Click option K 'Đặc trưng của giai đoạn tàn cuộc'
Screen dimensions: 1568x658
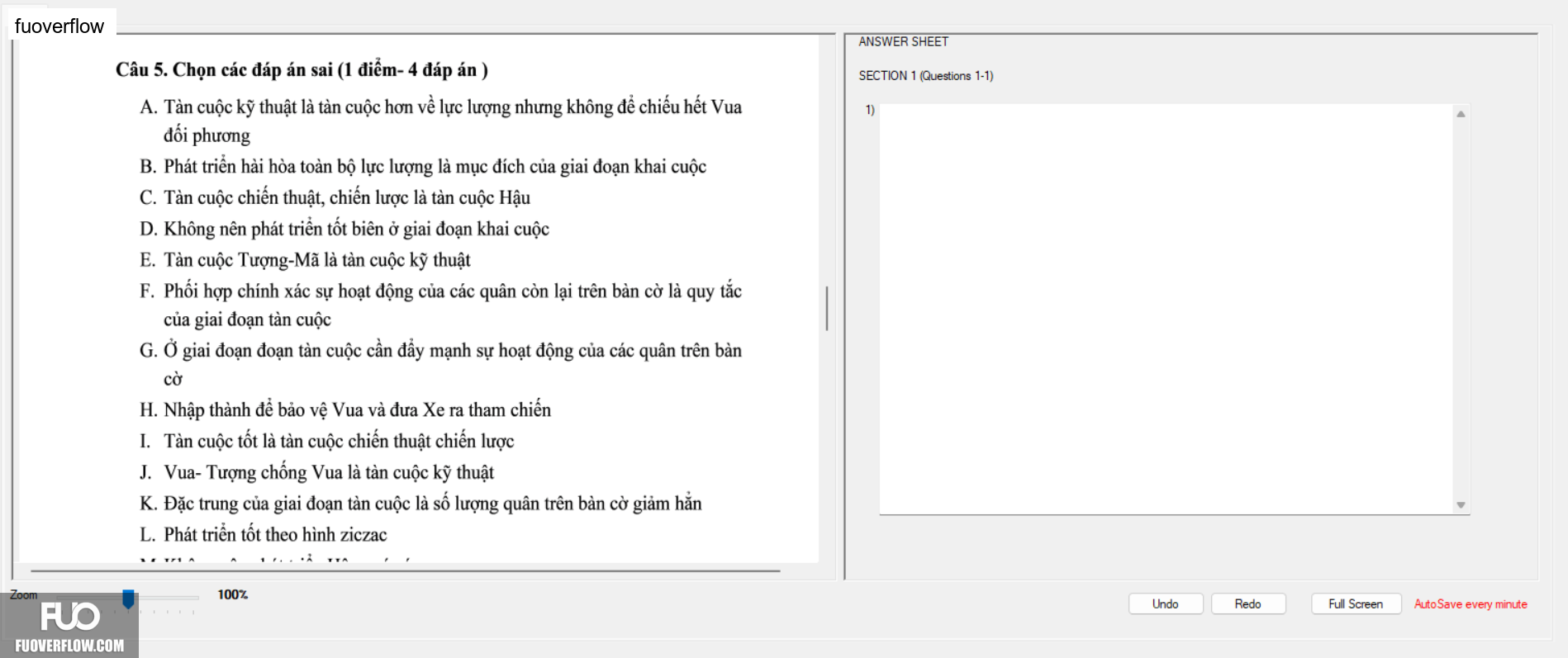[421, 504]
